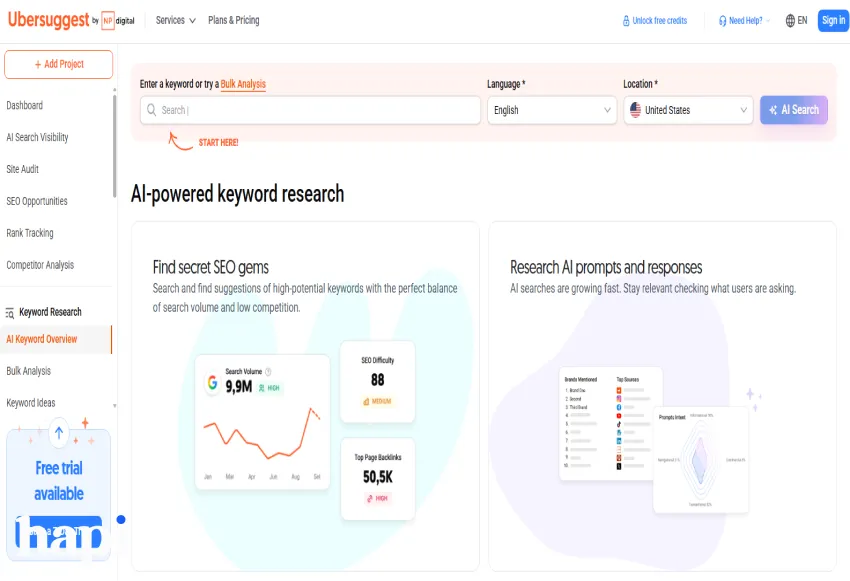The width and height of the screenshot is (850, 581).
Task: Click the 9,9M search volume value
Action: [239, 387]
